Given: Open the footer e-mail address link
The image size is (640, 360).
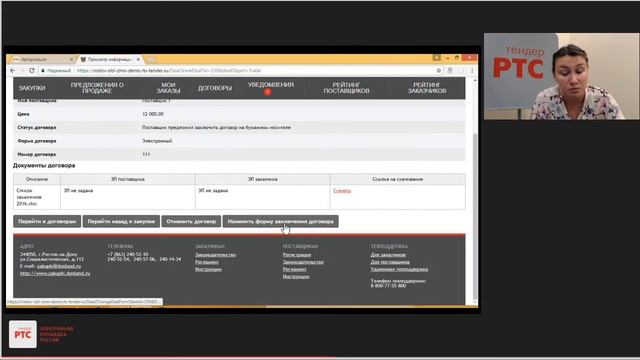Looking at the screenshot, I should pyautogui.click(x=59, y=266).
